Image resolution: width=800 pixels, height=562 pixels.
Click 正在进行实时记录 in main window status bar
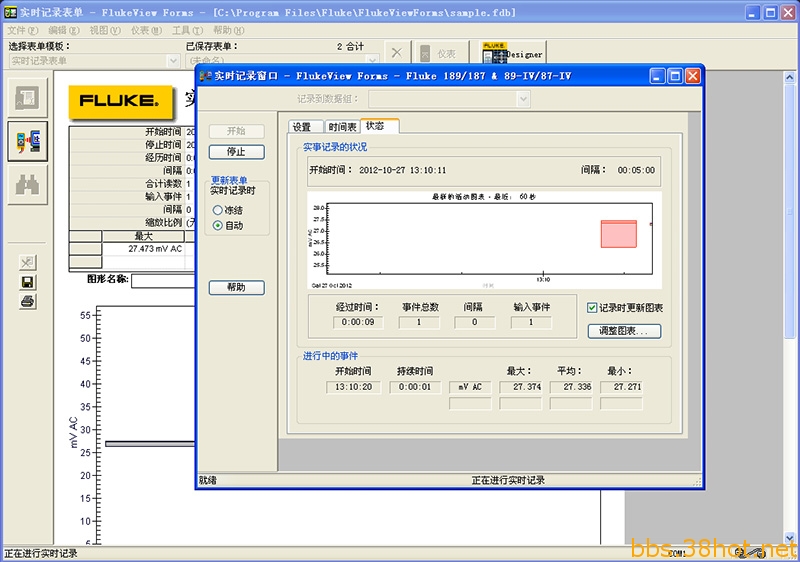point(41,554)
